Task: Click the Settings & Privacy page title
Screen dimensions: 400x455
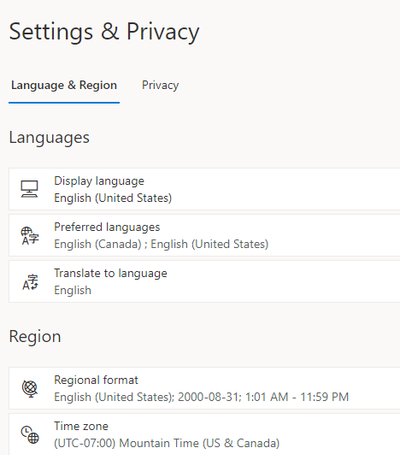Action: pyautogui.click(x=104, y=32)
